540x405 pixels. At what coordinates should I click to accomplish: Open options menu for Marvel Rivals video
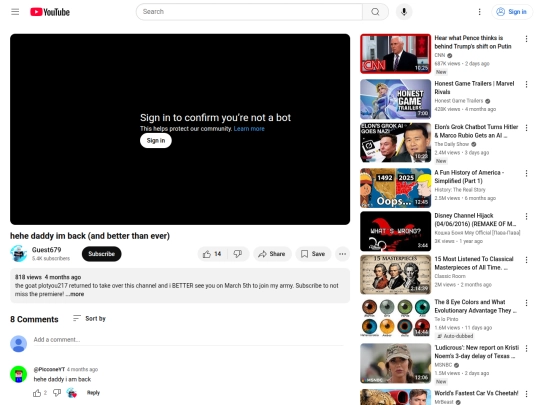(526, 84)
